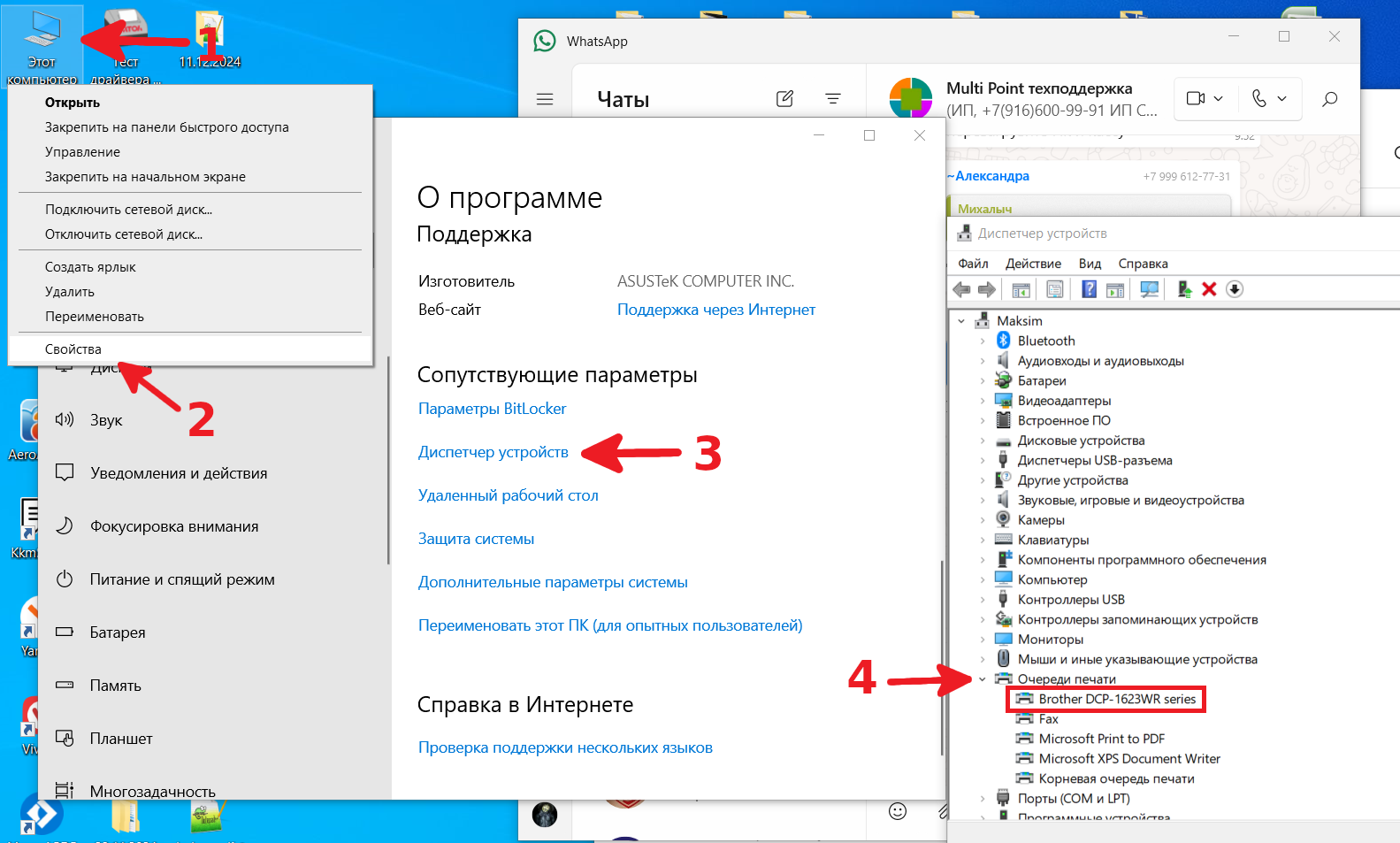Expand the Порты (COM и LPT) branch
Image resolution: width=1400 pixels, height=843 pixels.
tap(982, 799)
